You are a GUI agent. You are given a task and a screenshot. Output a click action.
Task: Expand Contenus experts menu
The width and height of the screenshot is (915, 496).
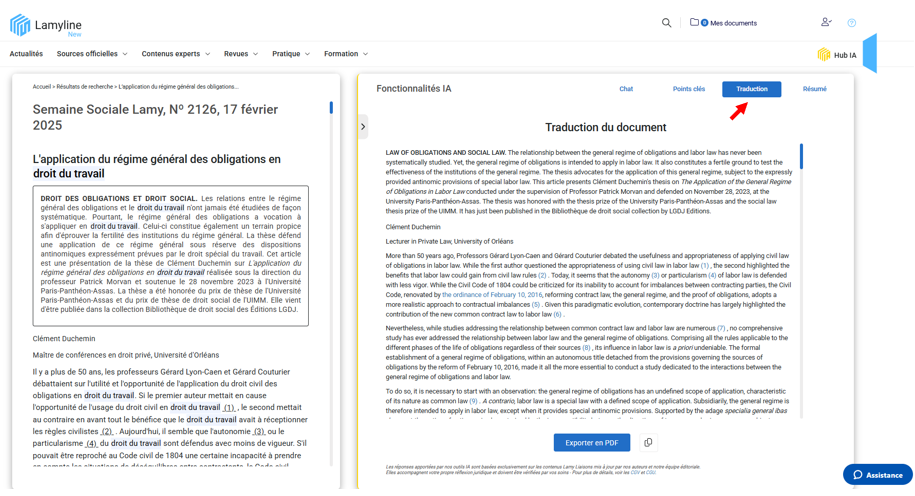[175, 54]
